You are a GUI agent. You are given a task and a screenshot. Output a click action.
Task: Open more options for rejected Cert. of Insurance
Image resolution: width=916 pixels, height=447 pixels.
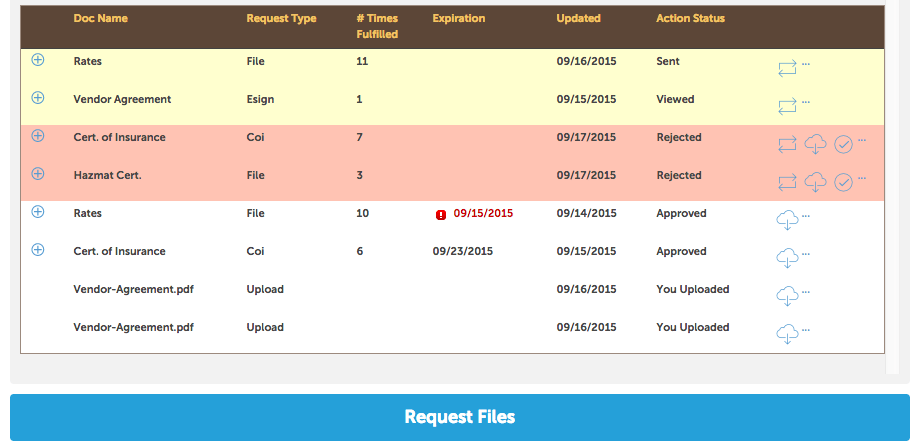click(862, 140)
